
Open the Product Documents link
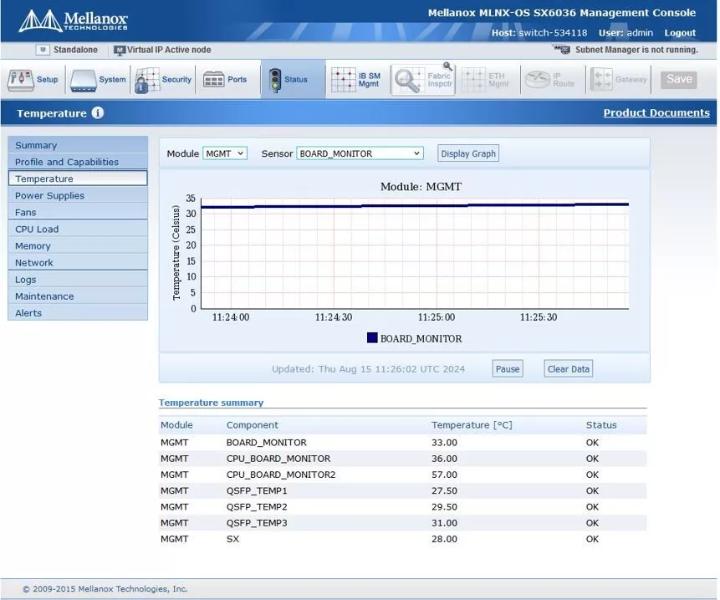click(x=656, y=113)
